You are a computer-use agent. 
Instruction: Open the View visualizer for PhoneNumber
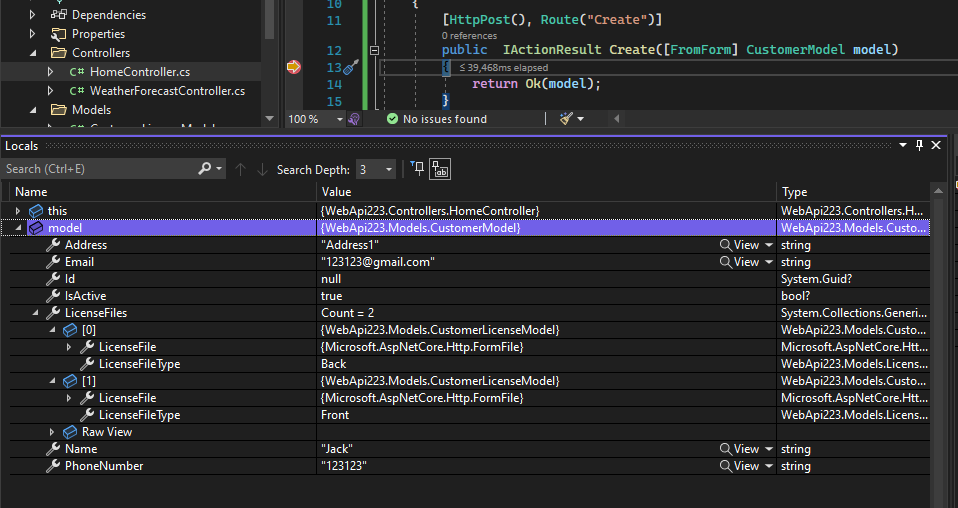739,466
